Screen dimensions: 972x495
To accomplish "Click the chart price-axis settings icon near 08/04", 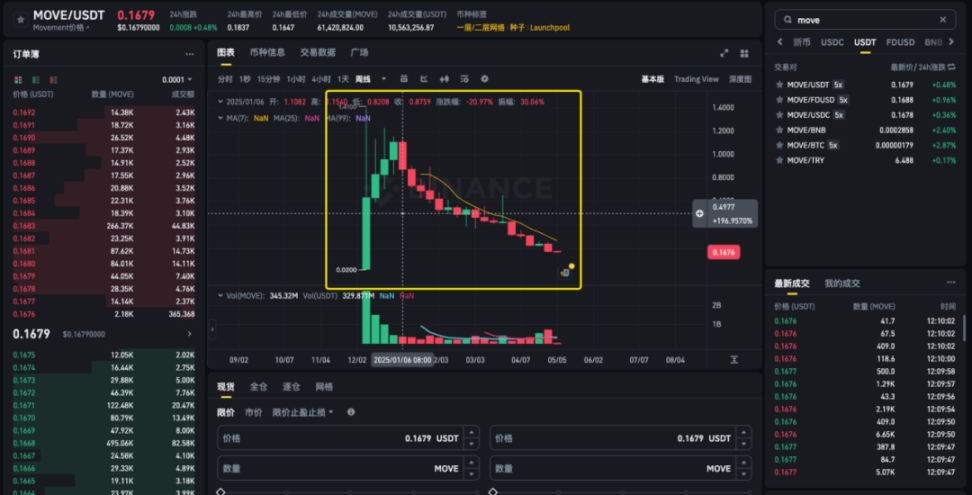I will [735, 359].
